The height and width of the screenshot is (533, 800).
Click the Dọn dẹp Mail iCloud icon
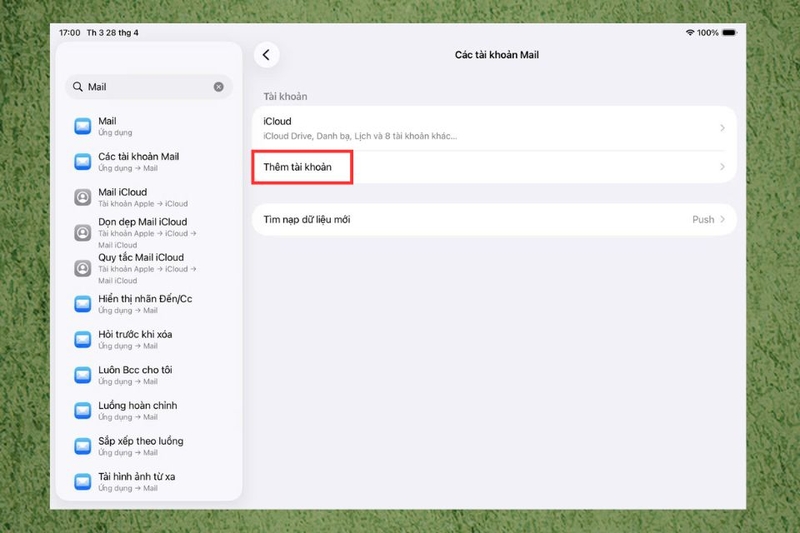(83, 233)
